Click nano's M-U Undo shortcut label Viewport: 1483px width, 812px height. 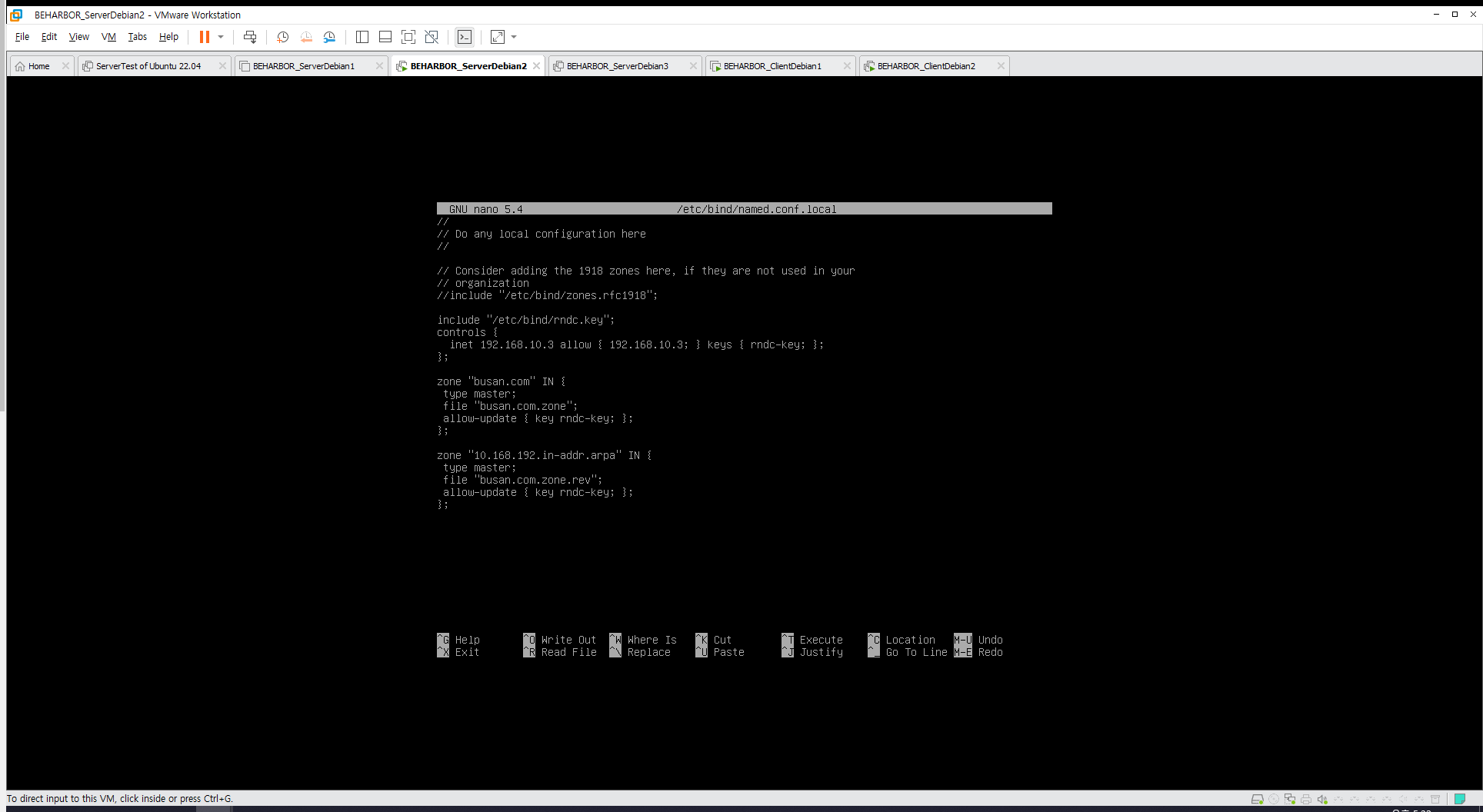(978, 640)
